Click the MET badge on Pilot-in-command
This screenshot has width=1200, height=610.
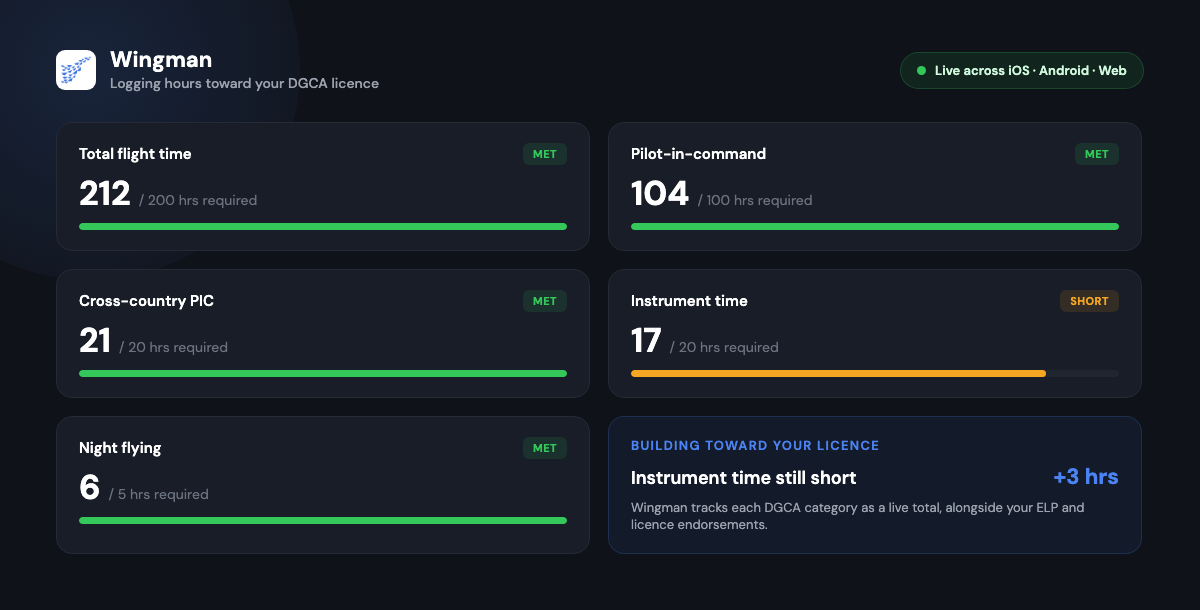click(1097, 154)
